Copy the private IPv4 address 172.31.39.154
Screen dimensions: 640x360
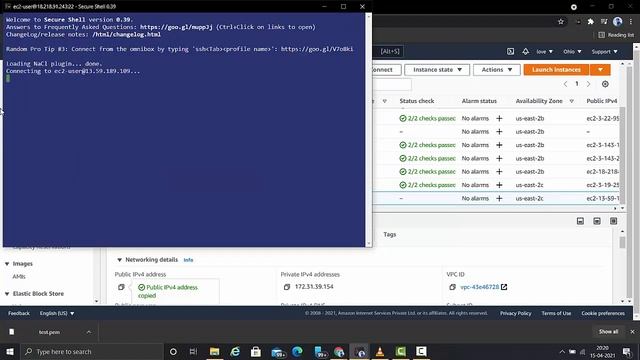[x=287, y=287]
